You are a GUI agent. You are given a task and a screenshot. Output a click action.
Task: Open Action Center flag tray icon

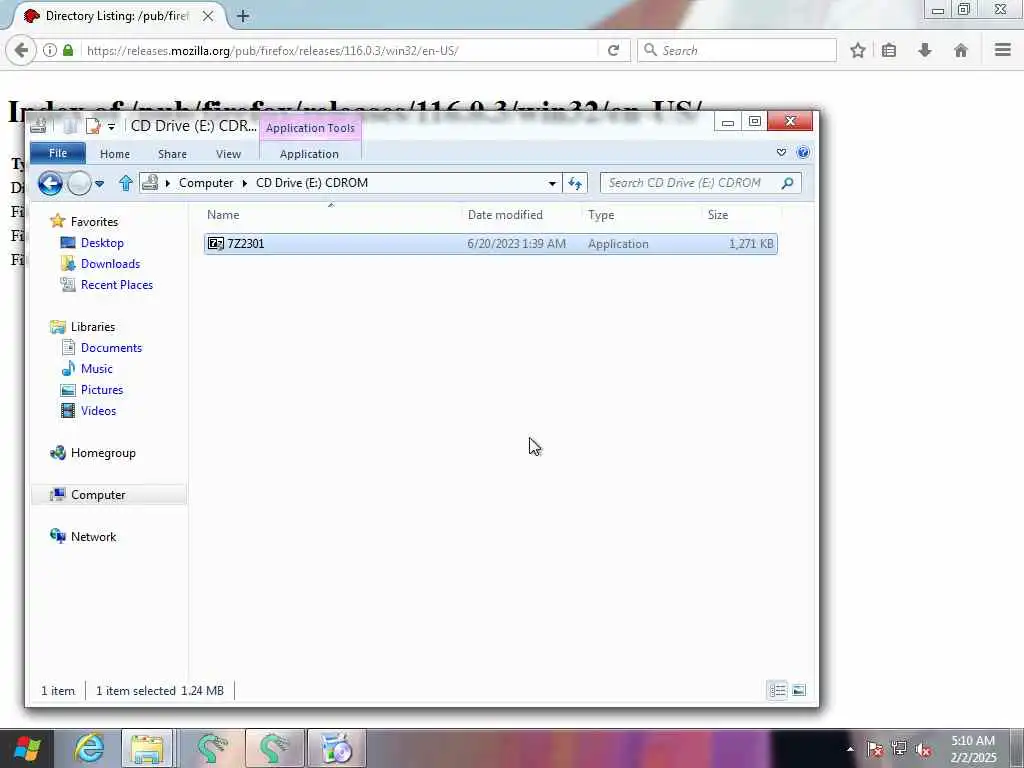point(874,750)
